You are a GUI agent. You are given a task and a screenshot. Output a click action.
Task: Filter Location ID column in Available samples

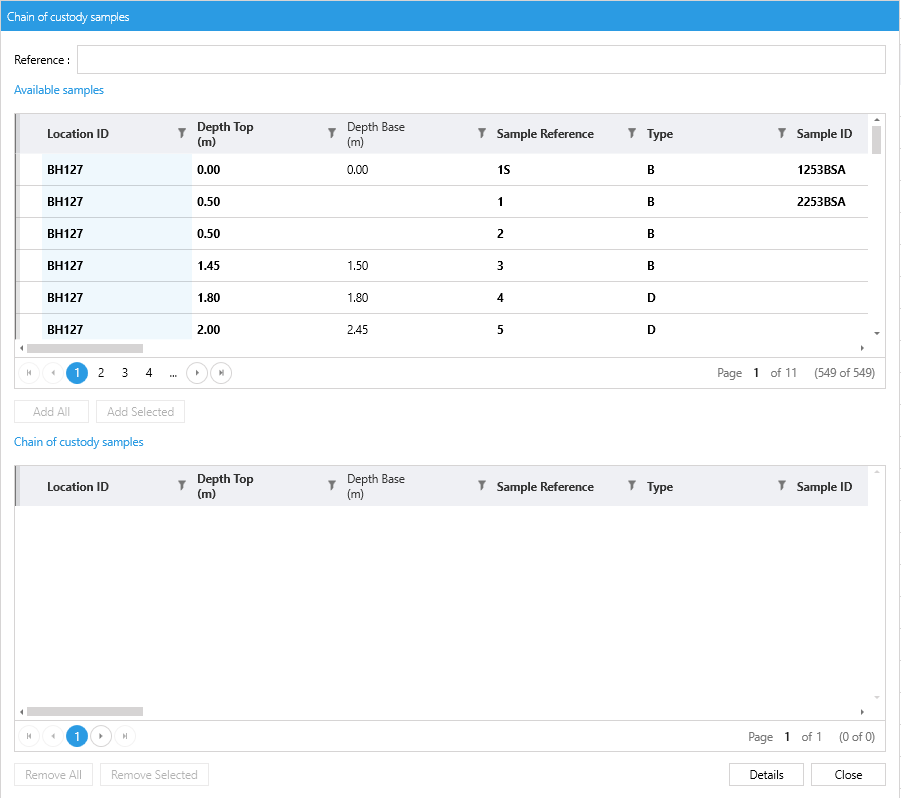click(x=182, y=133)
